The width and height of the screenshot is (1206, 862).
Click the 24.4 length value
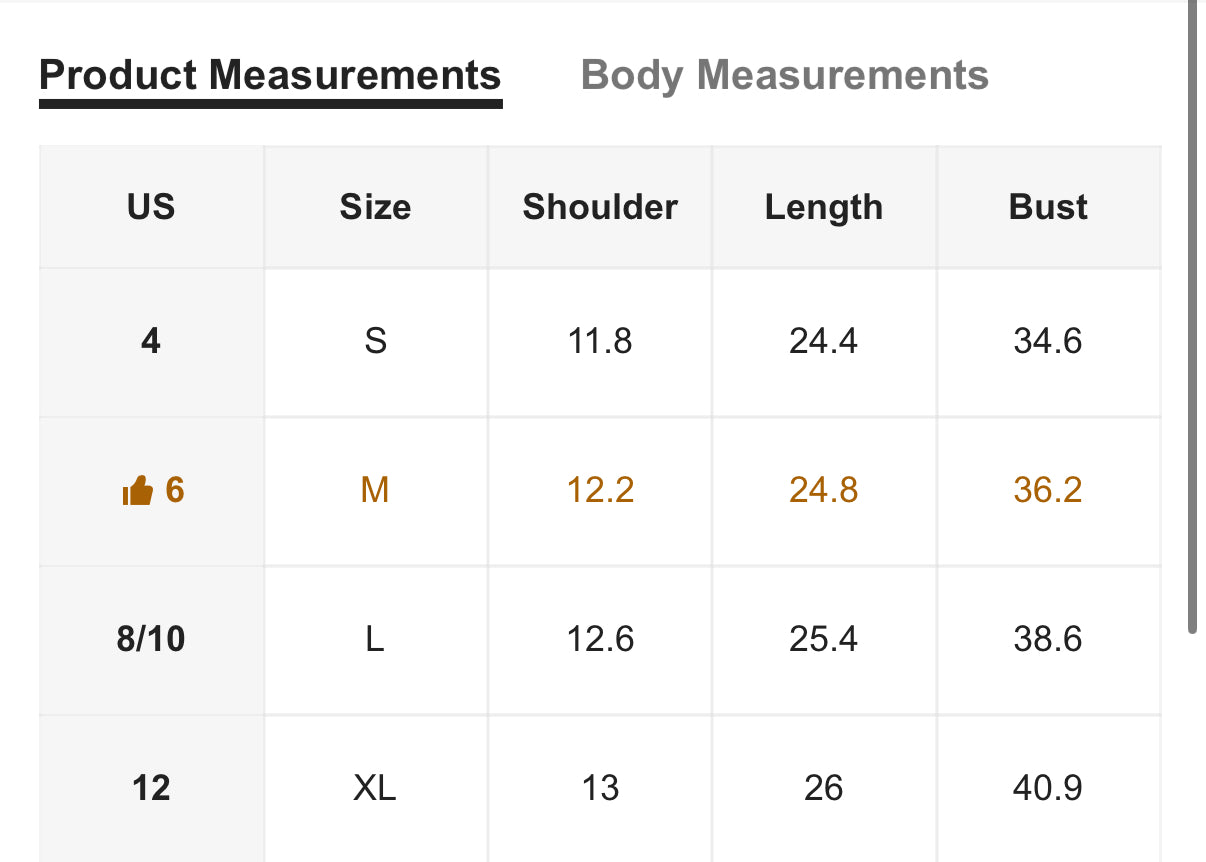coord(824,342)
